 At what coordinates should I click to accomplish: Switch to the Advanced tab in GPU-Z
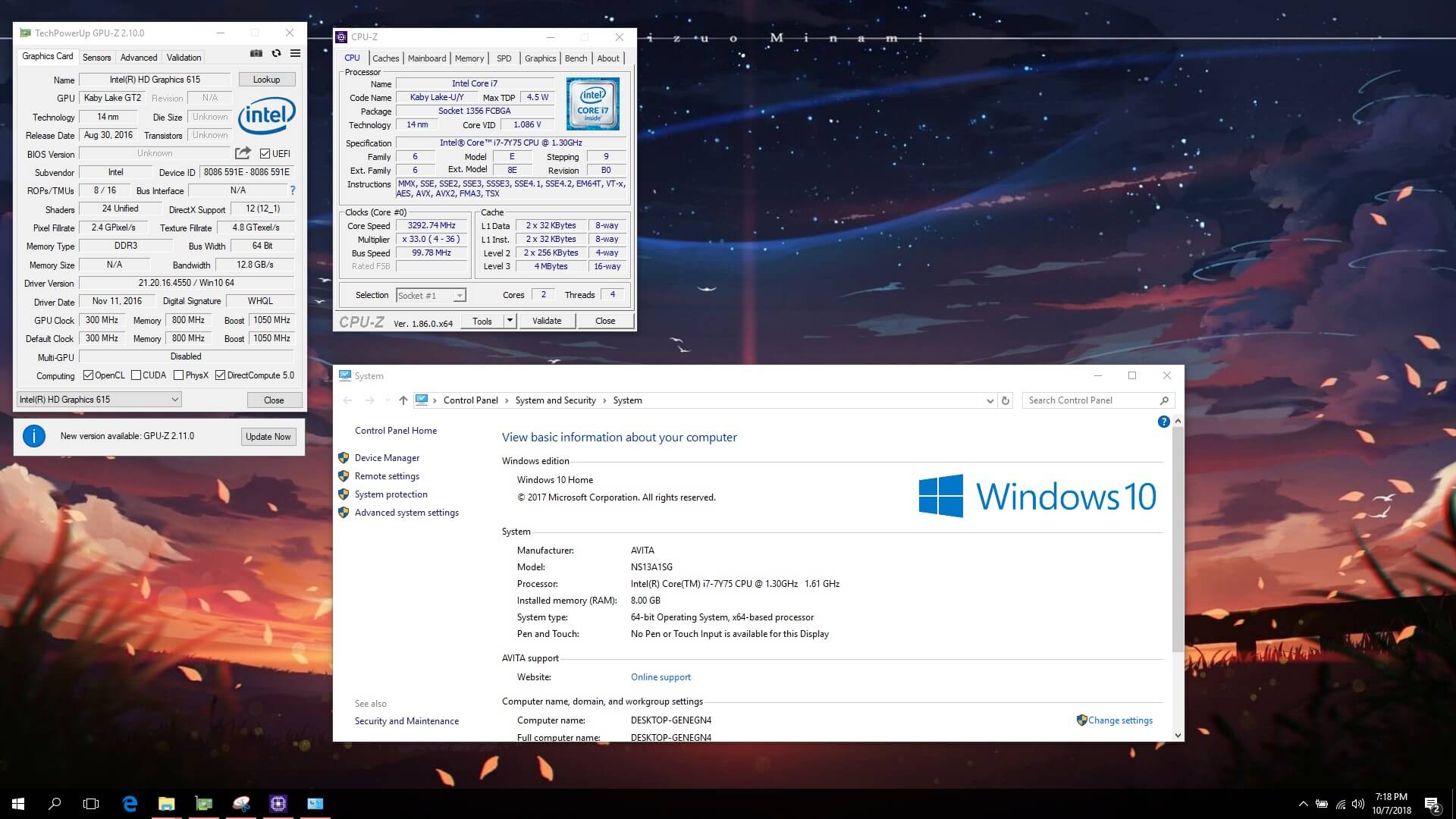pyautogui.click(x=139, y=58)
